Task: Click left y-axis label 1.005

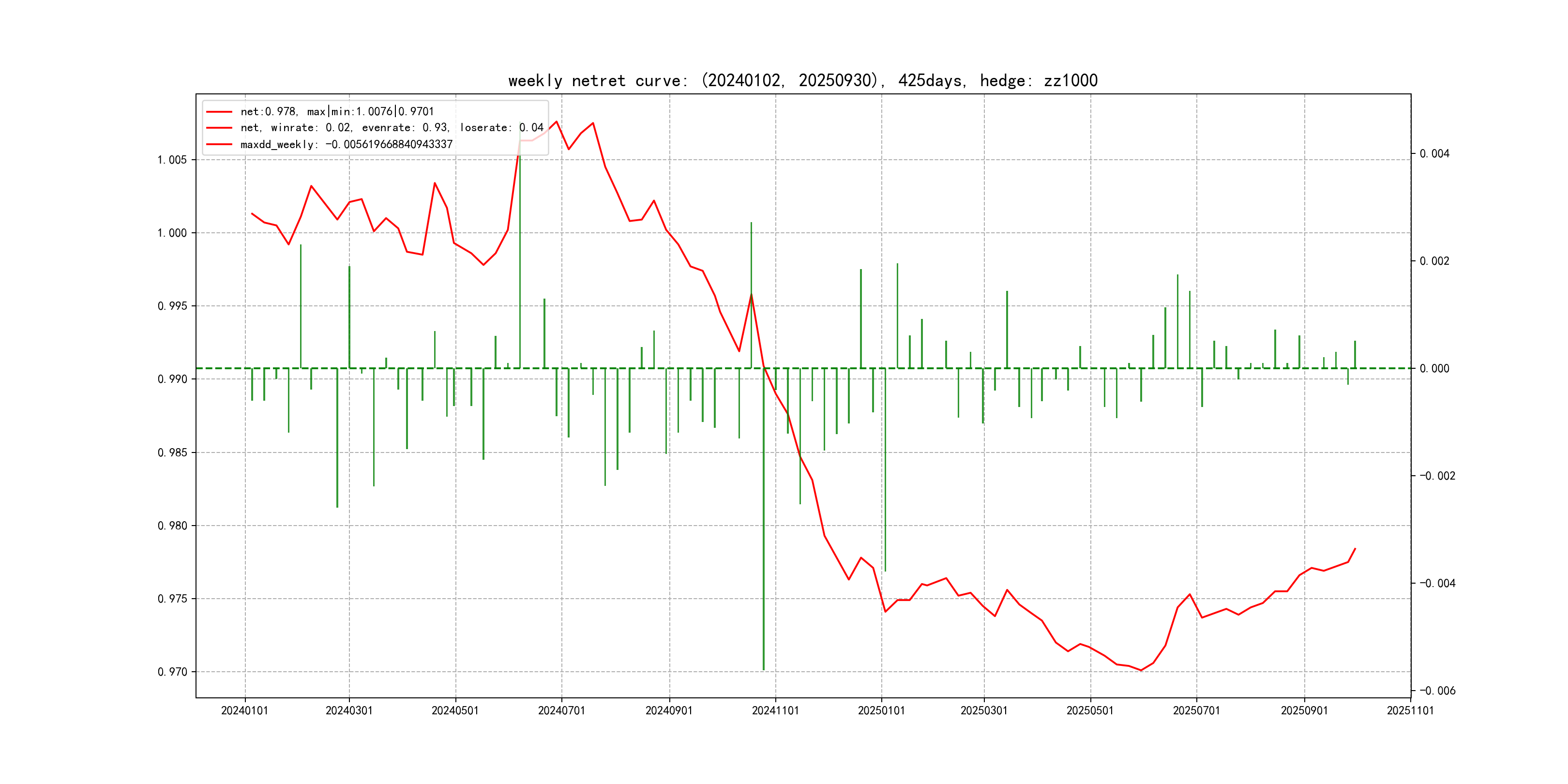Action: point(172,160)
